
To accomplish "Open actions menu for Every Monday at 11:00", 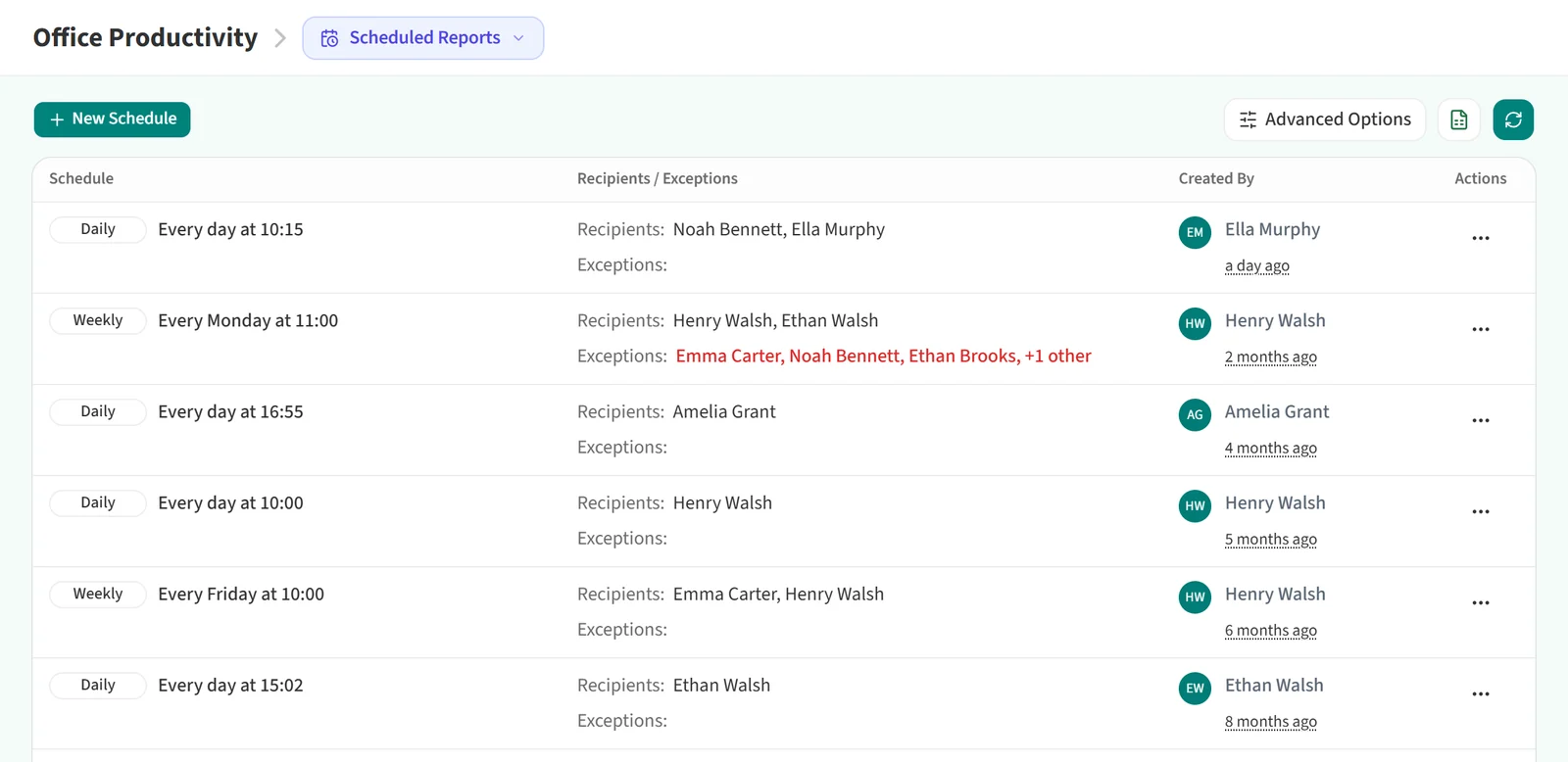I will (1481, 329).
